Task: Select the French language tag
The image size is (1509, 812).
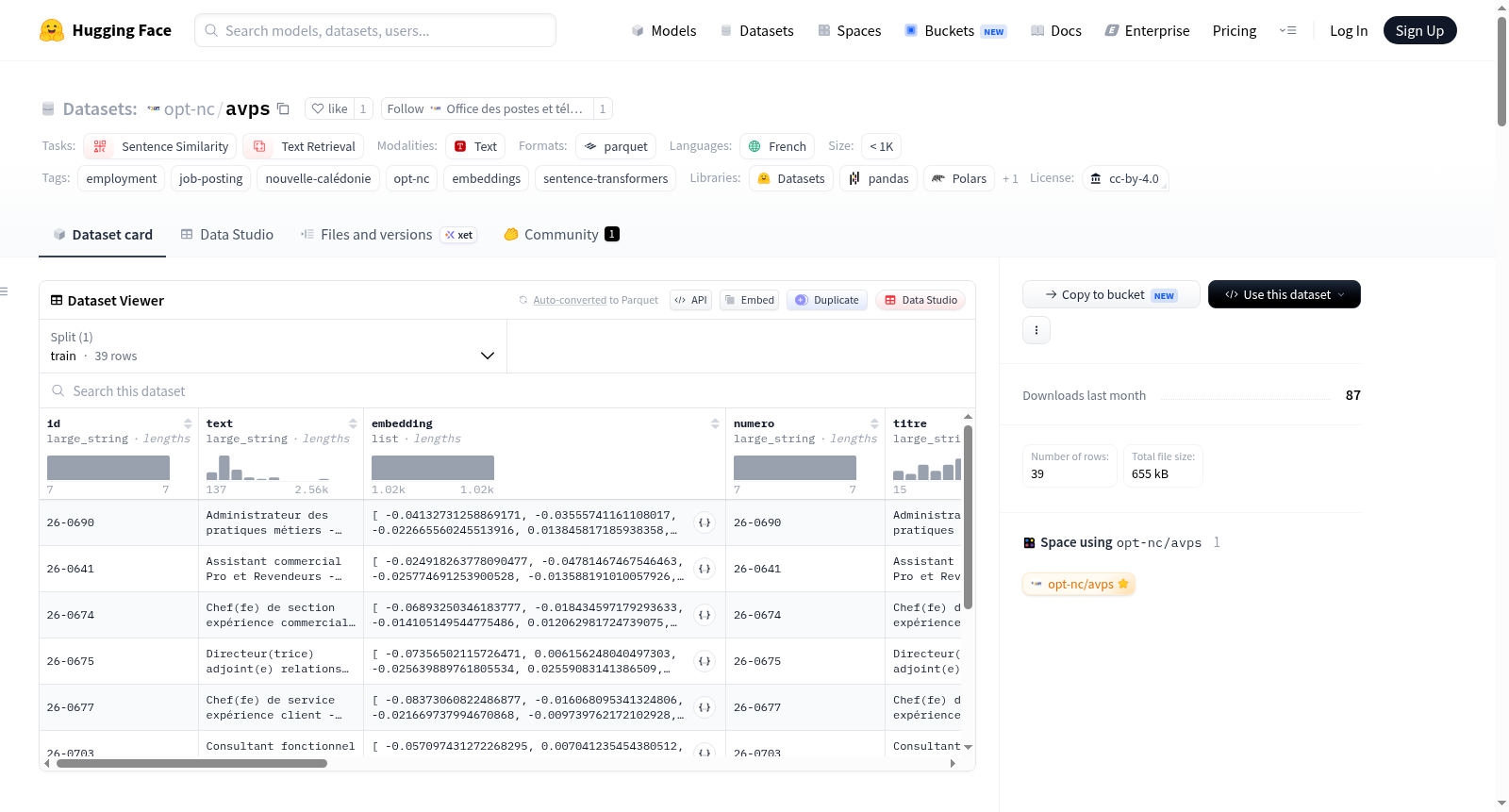Action: pyautogui.click(x=777, y=146)
